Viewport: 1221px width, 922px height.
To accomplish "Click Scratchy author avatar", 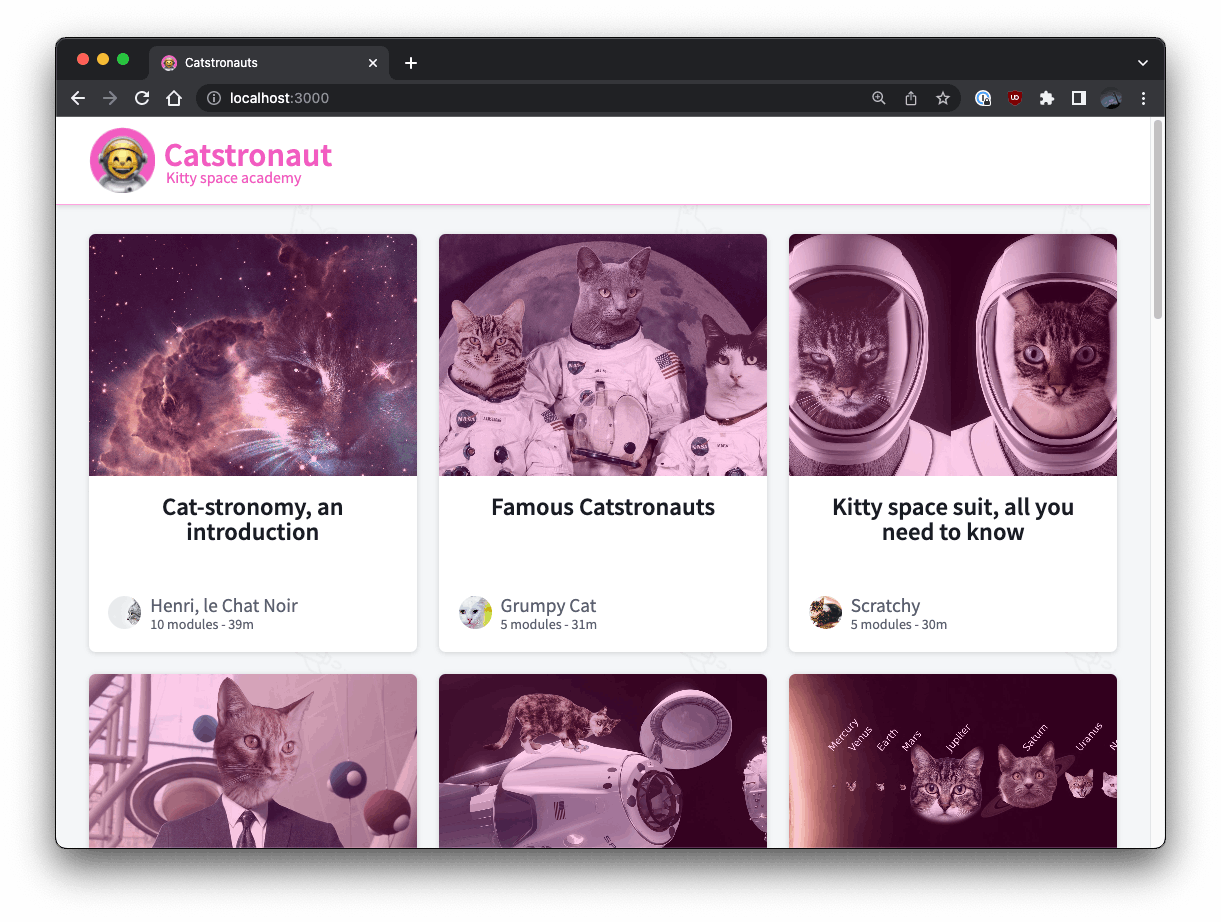I will [x=825, y=612].
